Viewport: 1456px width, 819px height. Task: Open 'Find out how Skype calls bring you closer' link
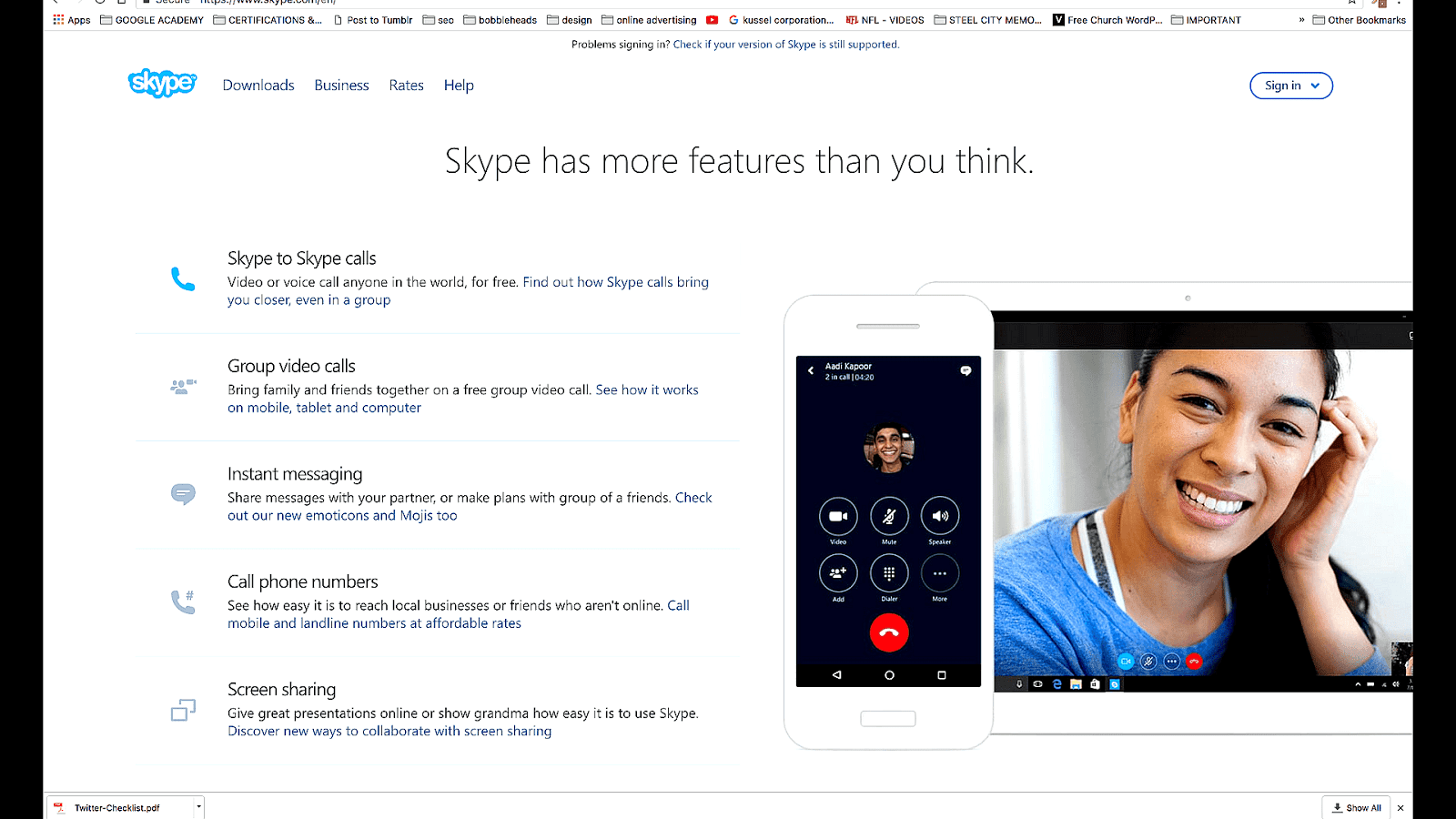pos(468,291)
